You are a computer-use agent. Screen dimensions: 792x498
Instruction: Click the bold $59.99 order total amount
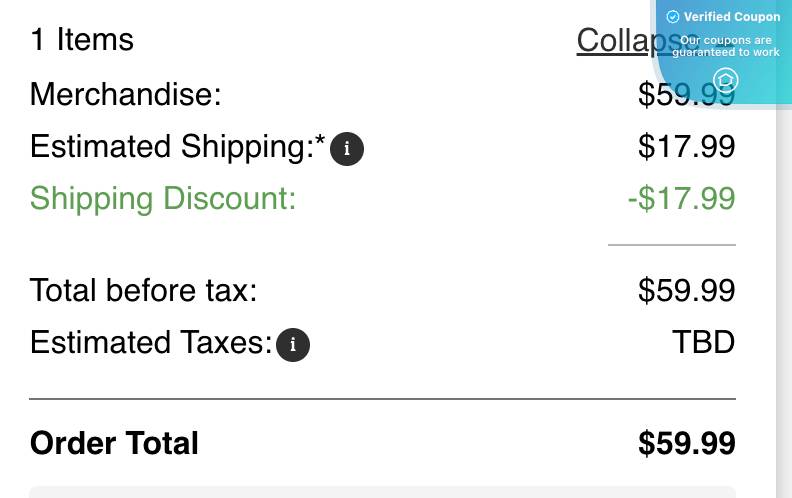pos(686,443)
